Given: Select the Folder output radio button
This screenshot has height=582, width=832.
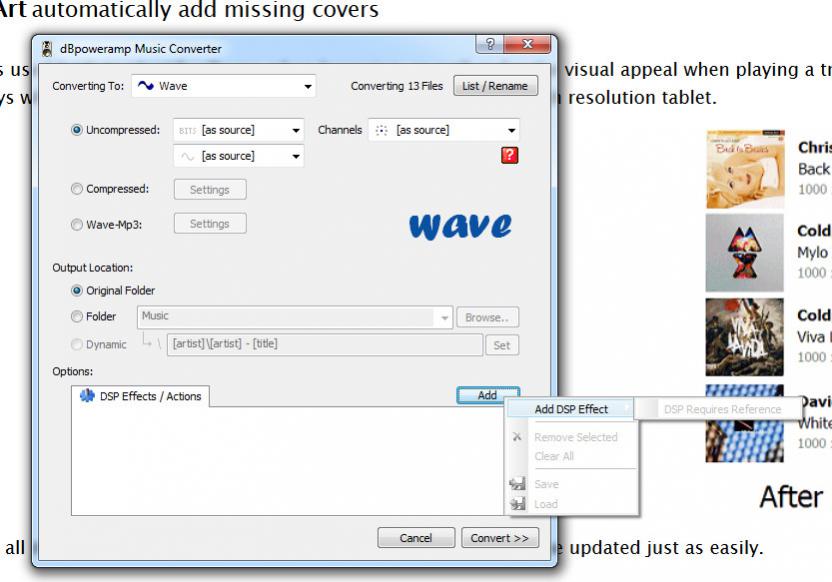Looking at the screenshot, I should point(77,316).
